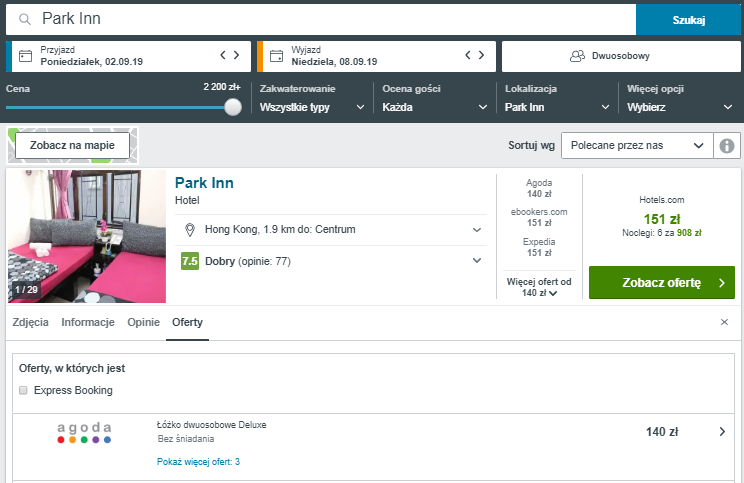Switch to the Oferty tab
The width and height of the screenshot is (744, 483).
[187, 322]
